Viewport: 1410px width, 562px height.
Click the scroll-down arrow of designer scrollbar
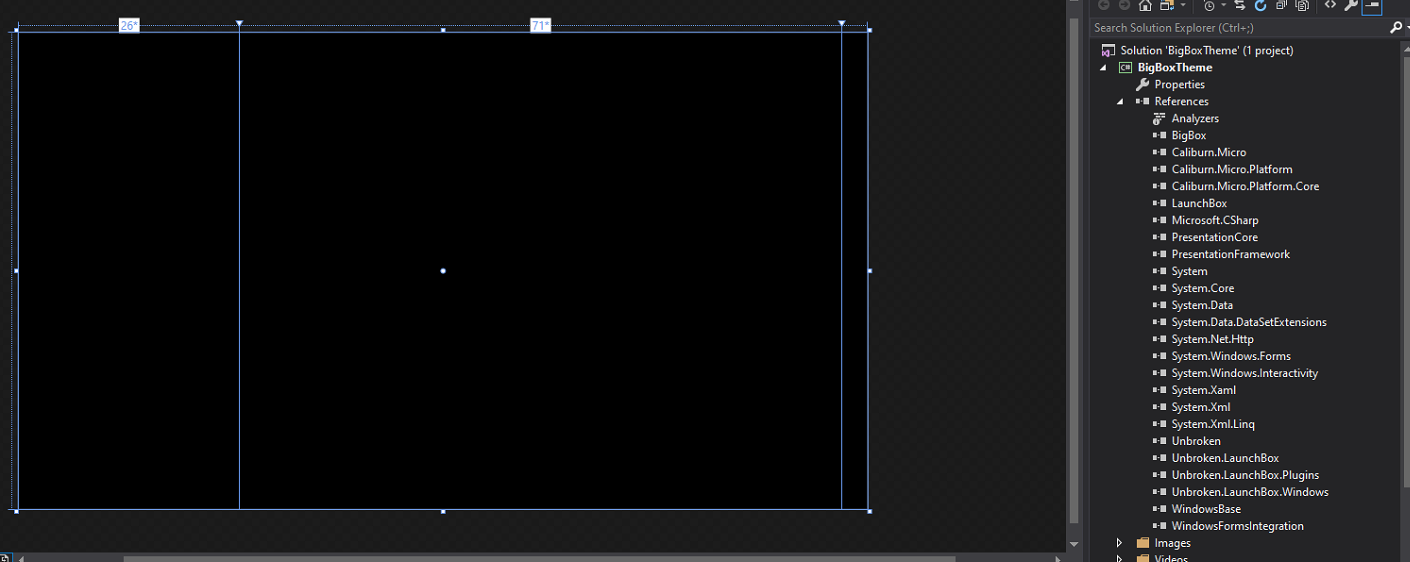(x=1074, y=545)
